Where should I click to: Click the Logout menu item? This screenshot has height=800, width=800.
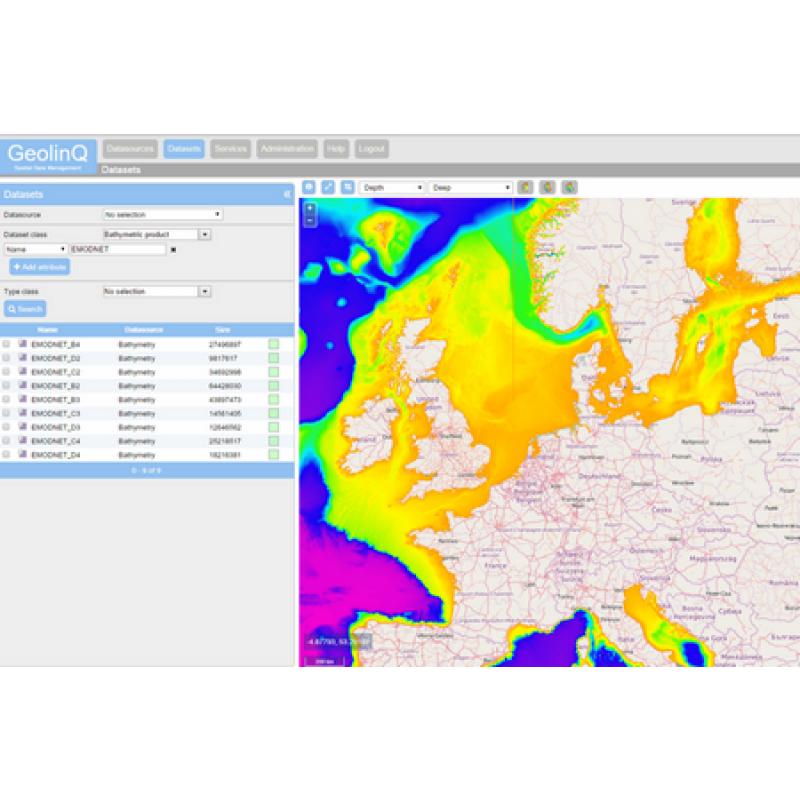[x=371, y=149]
